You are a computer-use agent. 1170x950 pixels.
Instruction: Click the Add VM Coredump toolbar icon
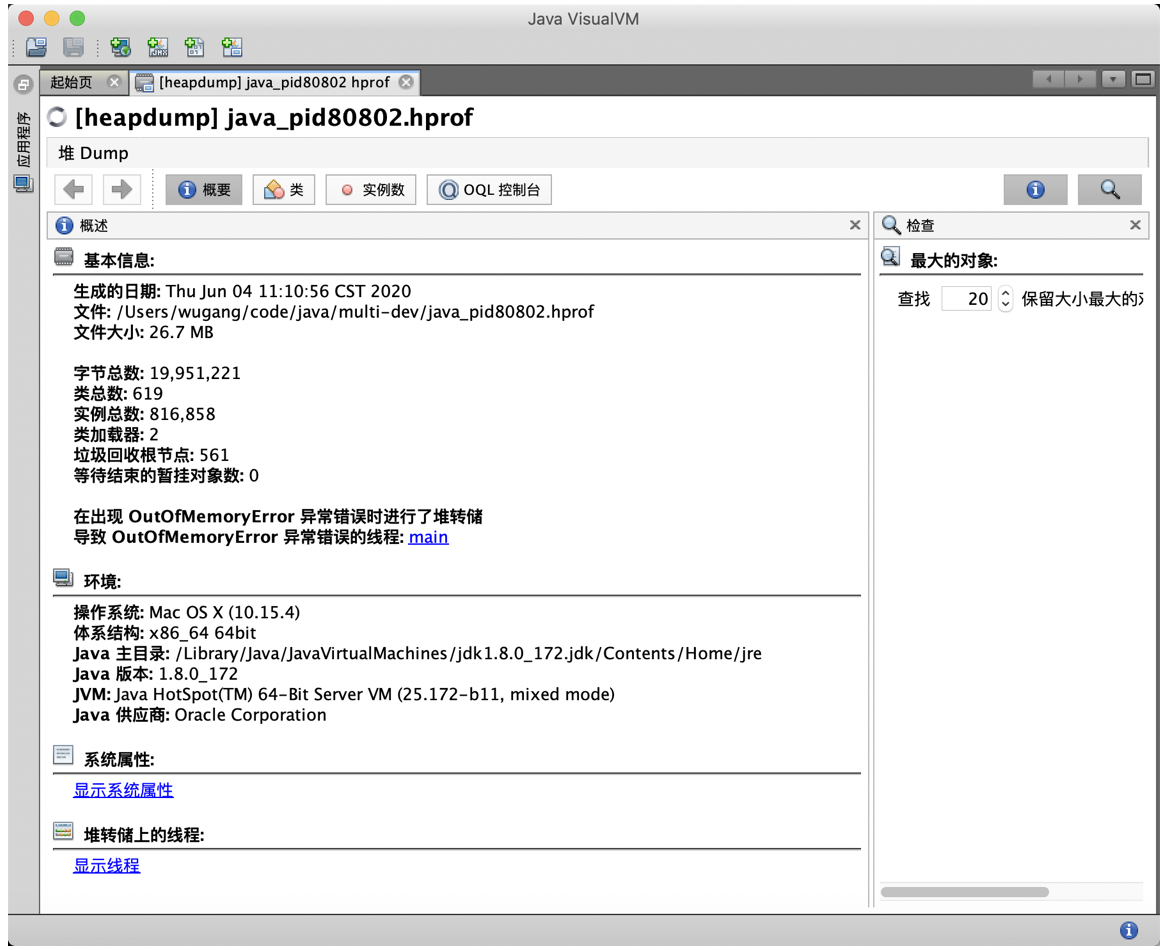pyautogui.click(x=194, y=47)
